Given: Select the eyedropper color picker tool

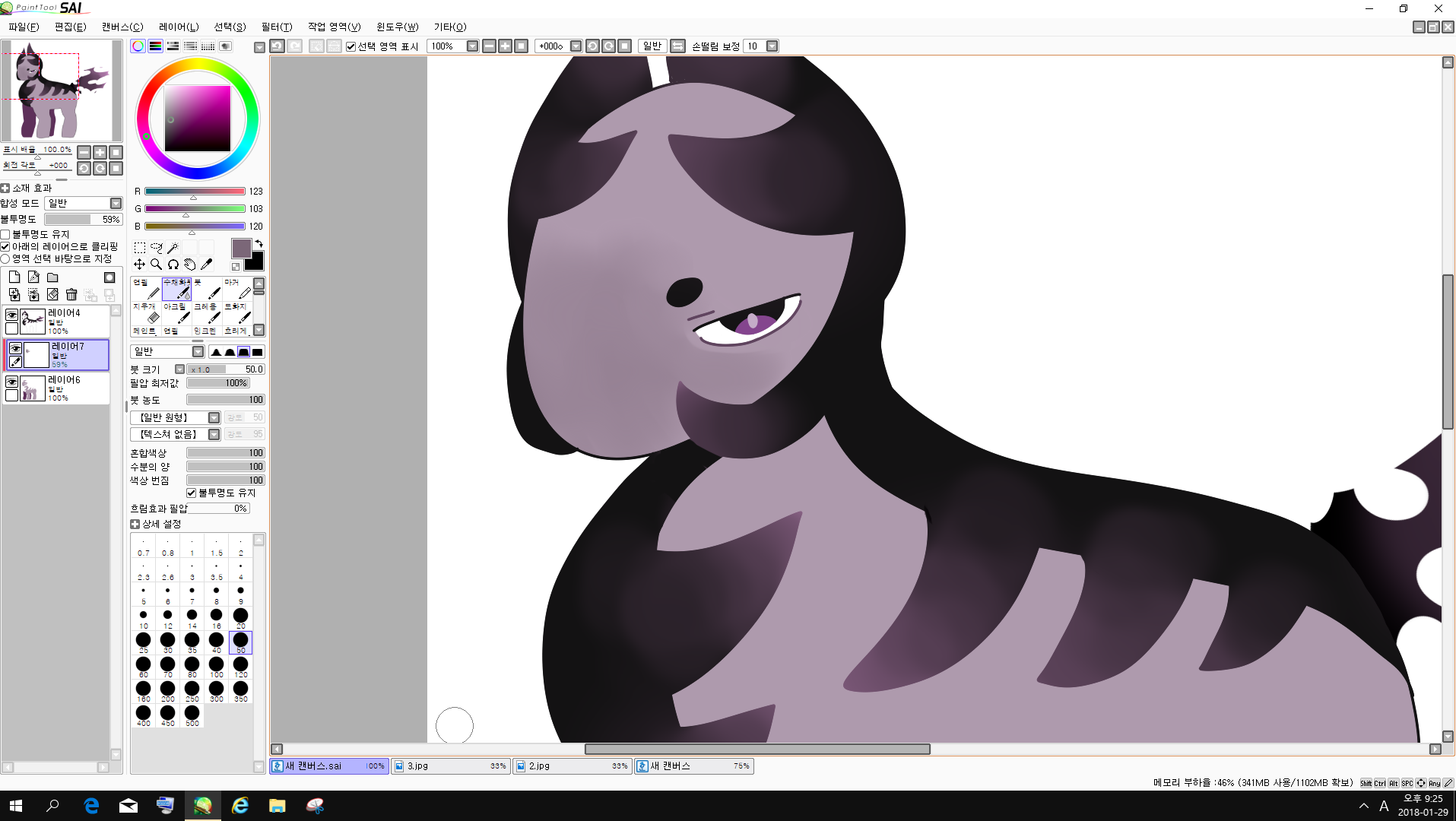Looking at the screenshot, I should (206, 265).
